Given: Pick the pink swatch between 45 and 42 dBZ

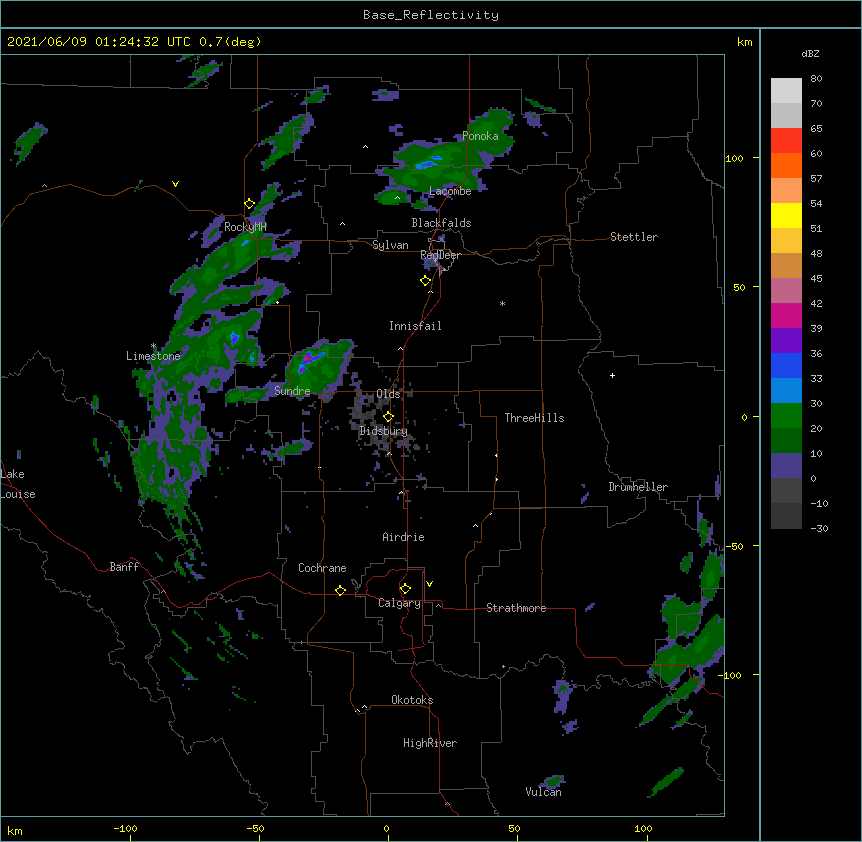Looking at the screenshot, I should click(786, 291).
